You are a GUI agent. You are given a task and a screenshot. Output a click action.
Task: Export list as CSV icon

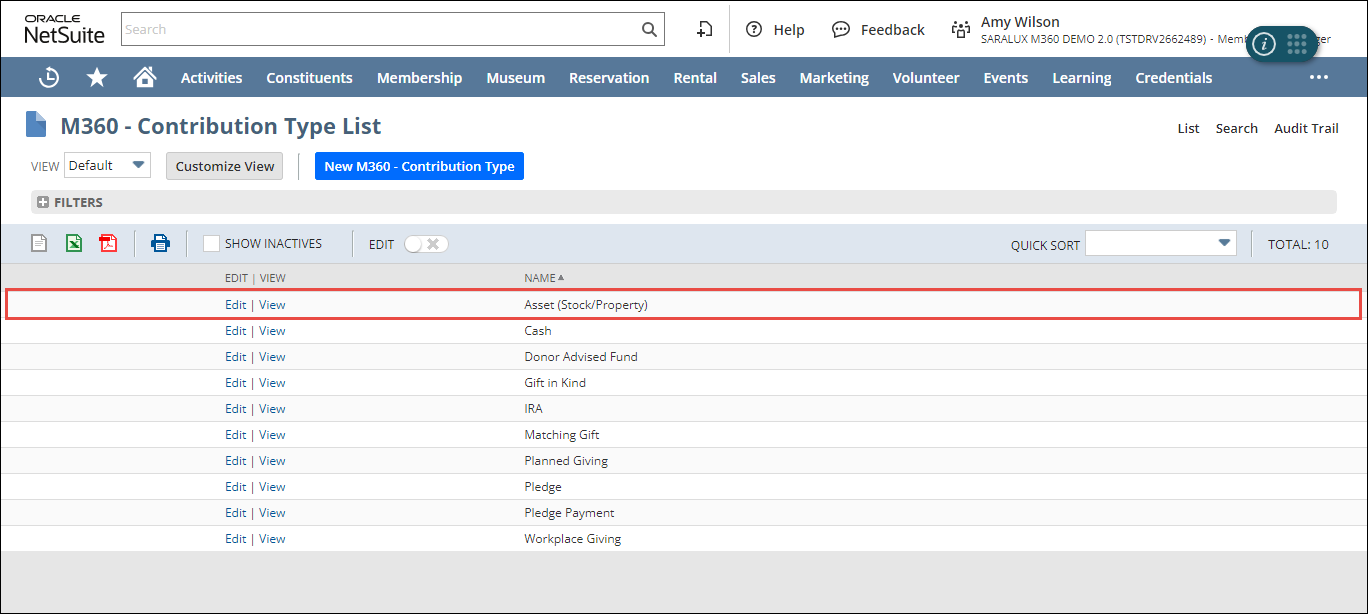coord(39,243)
